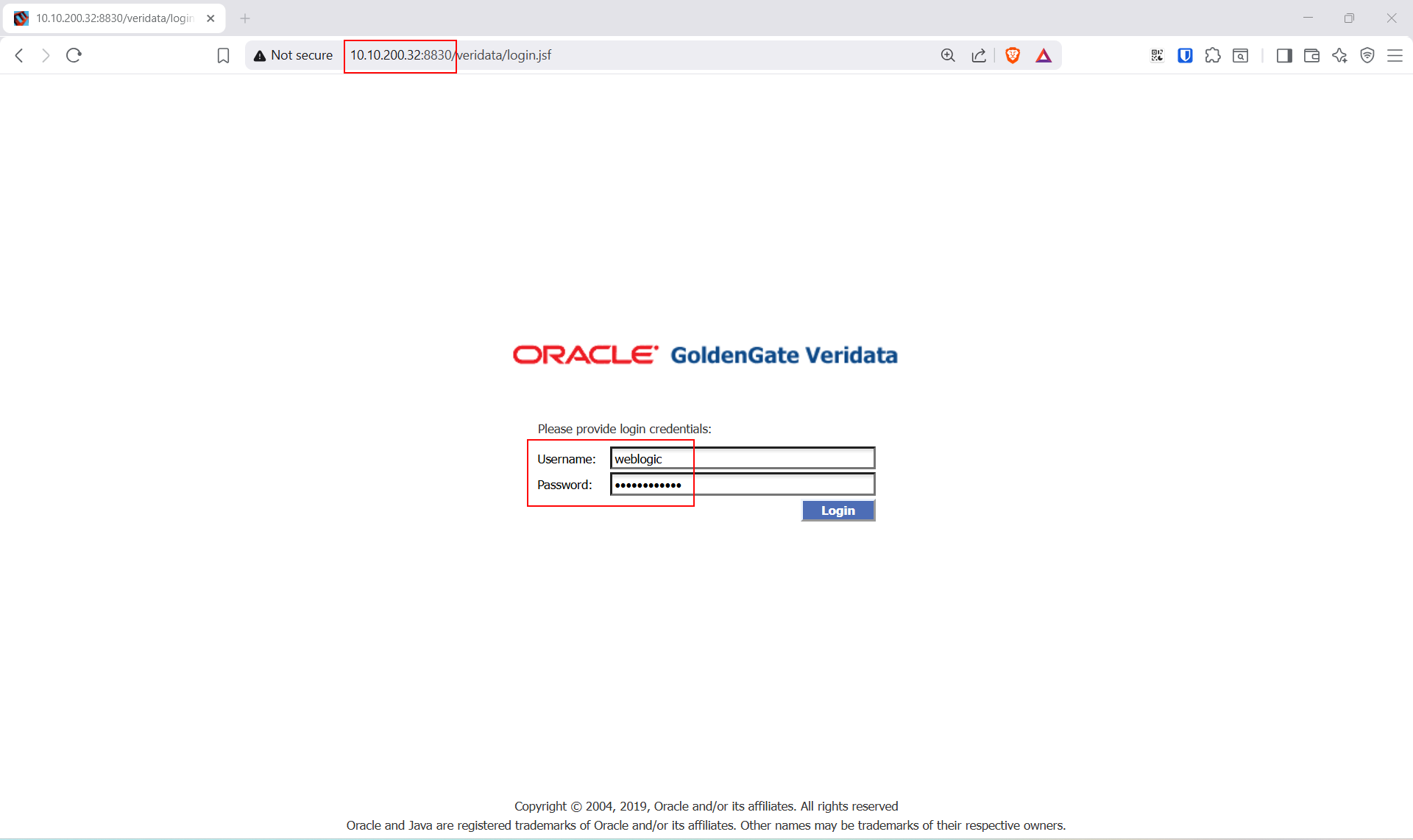Viewport: 1413px width, 840px height.
Task: Select the 10.10.200.32:8830/veridata/login tab
Action: 114,18
